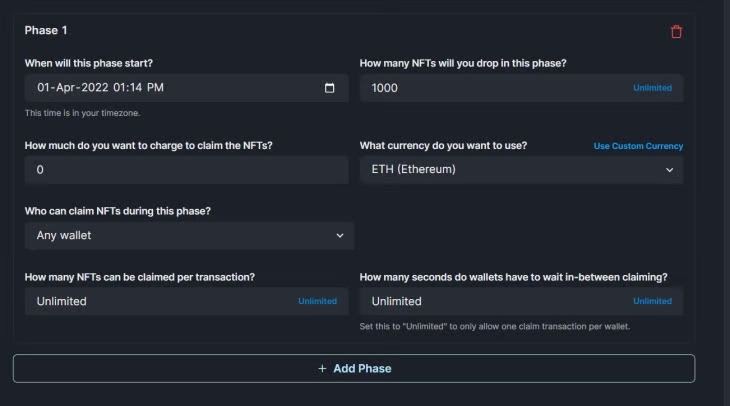Expand the "Any wallet" claim dropdown
730x406 pixels.
point(189,236)
